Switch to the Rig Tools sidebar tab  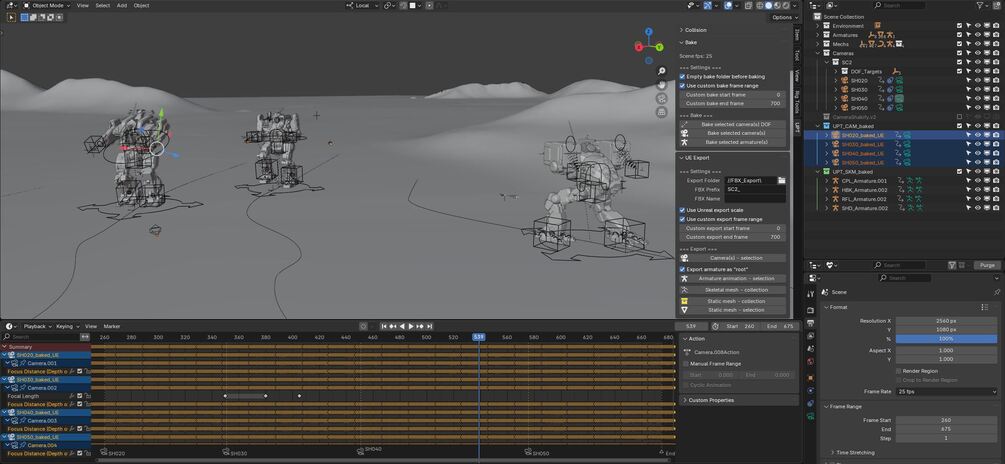click(x=797, y=101)
